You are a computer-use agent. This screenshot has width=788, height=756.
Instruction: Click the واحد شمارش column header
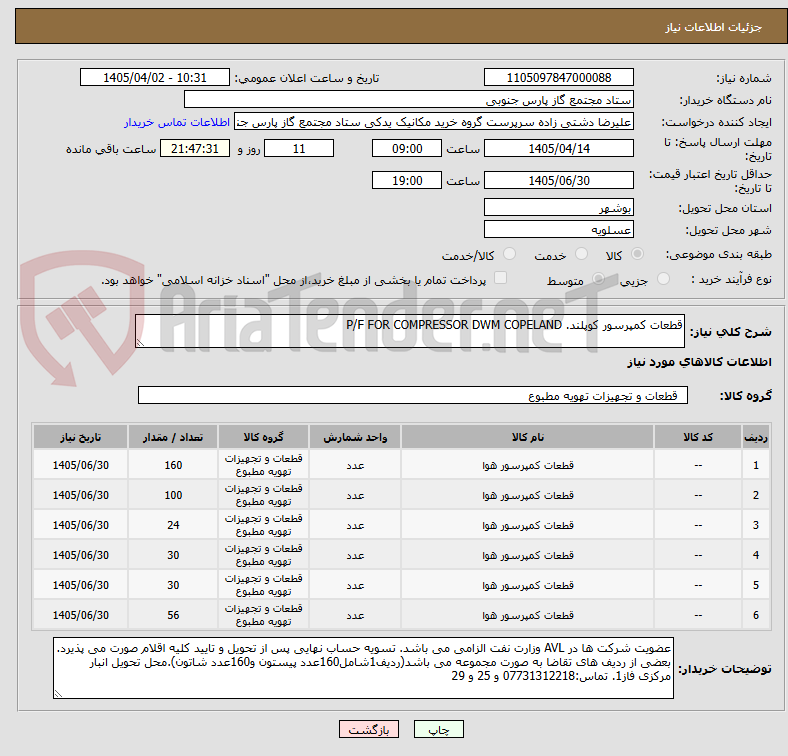(355, 437)
